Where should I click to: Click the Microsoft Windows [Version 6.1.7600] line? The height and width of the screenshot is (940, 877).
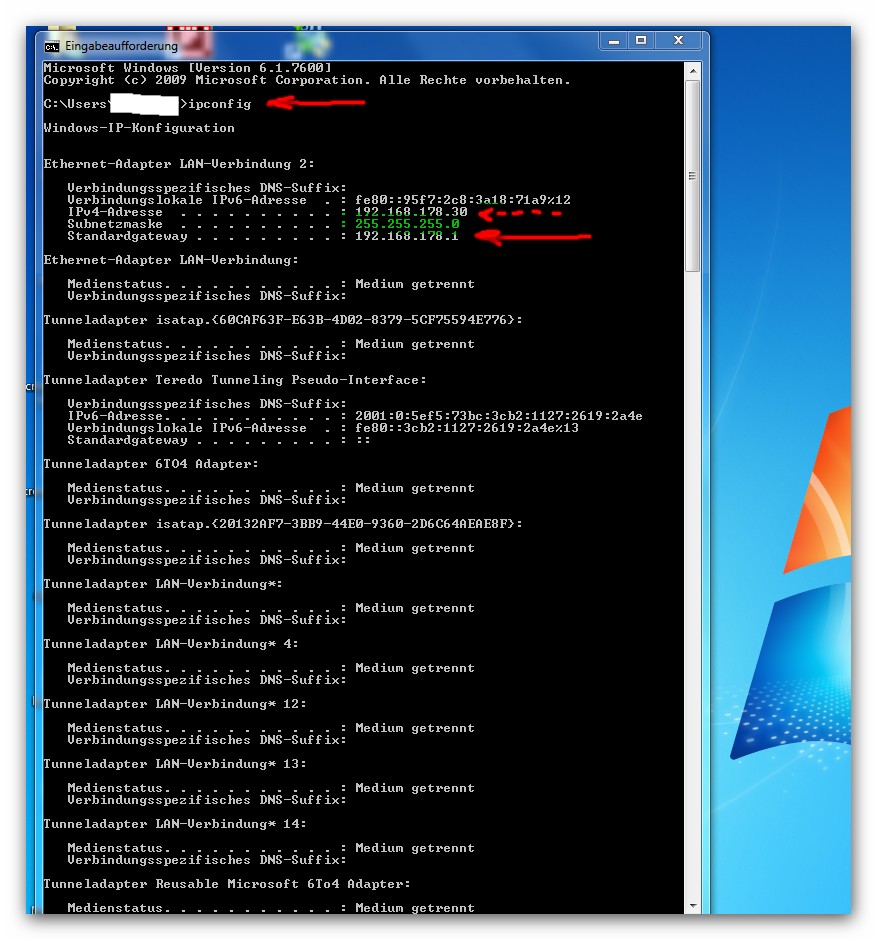[187, 68]
